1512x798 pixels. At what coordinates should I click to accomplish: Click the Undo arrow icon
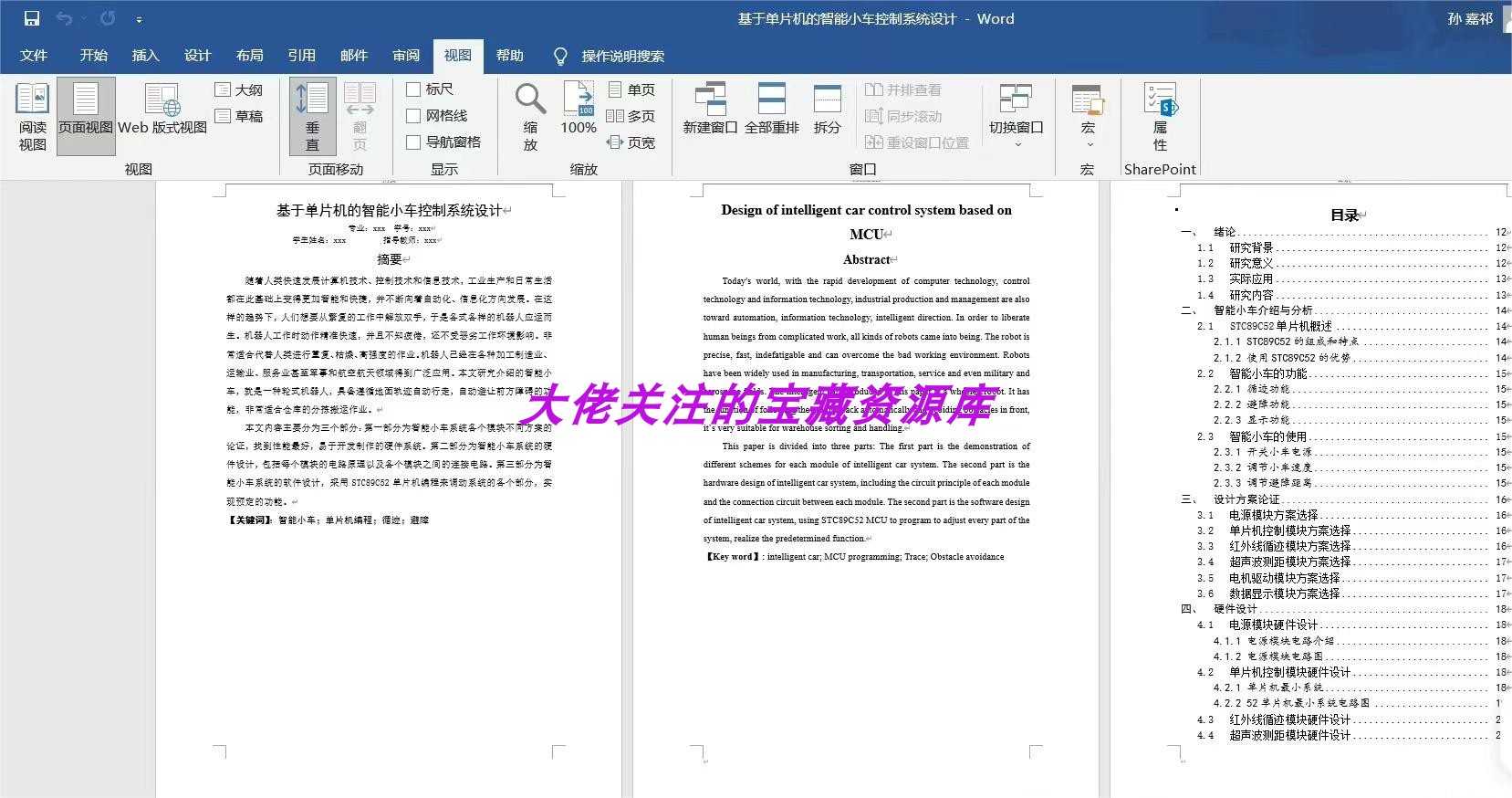pyautogui.click(x=64, y=18)
